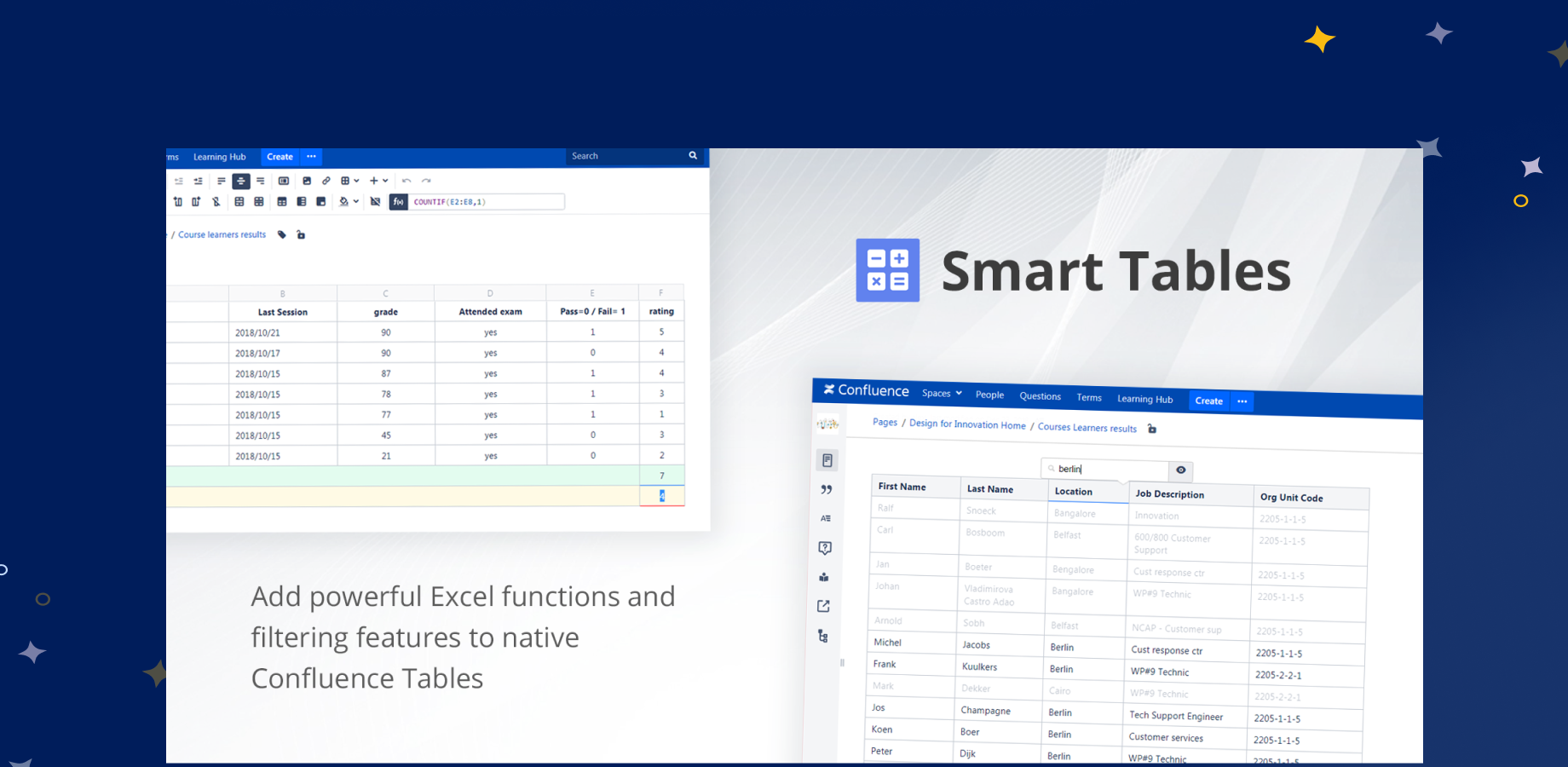Open the Courses Learners results breadcrumb link

tap(1087, 428)
